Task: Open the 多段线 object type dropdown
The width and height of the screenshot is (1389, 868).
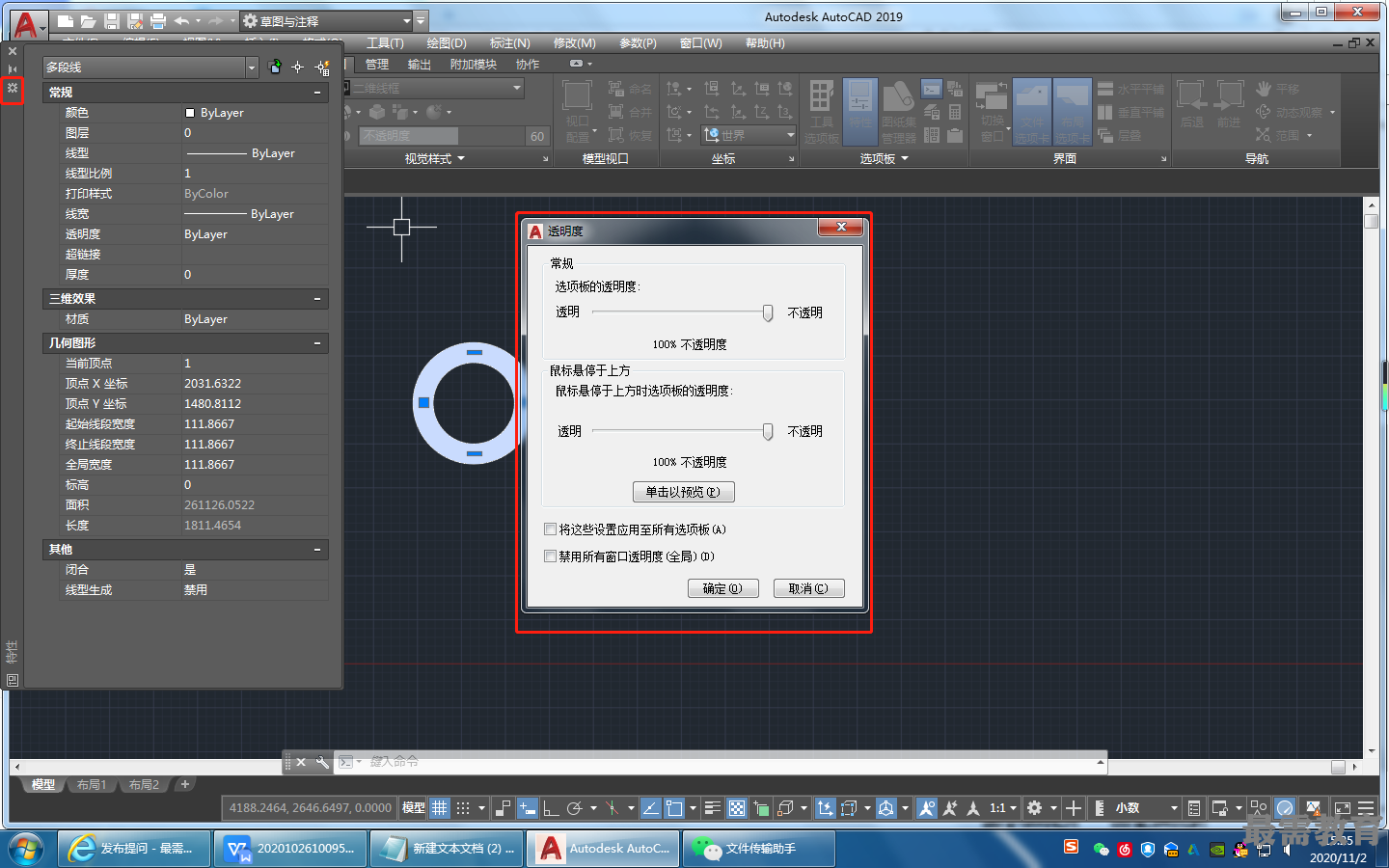Action: pyautogui.click(x=252, y=67)
